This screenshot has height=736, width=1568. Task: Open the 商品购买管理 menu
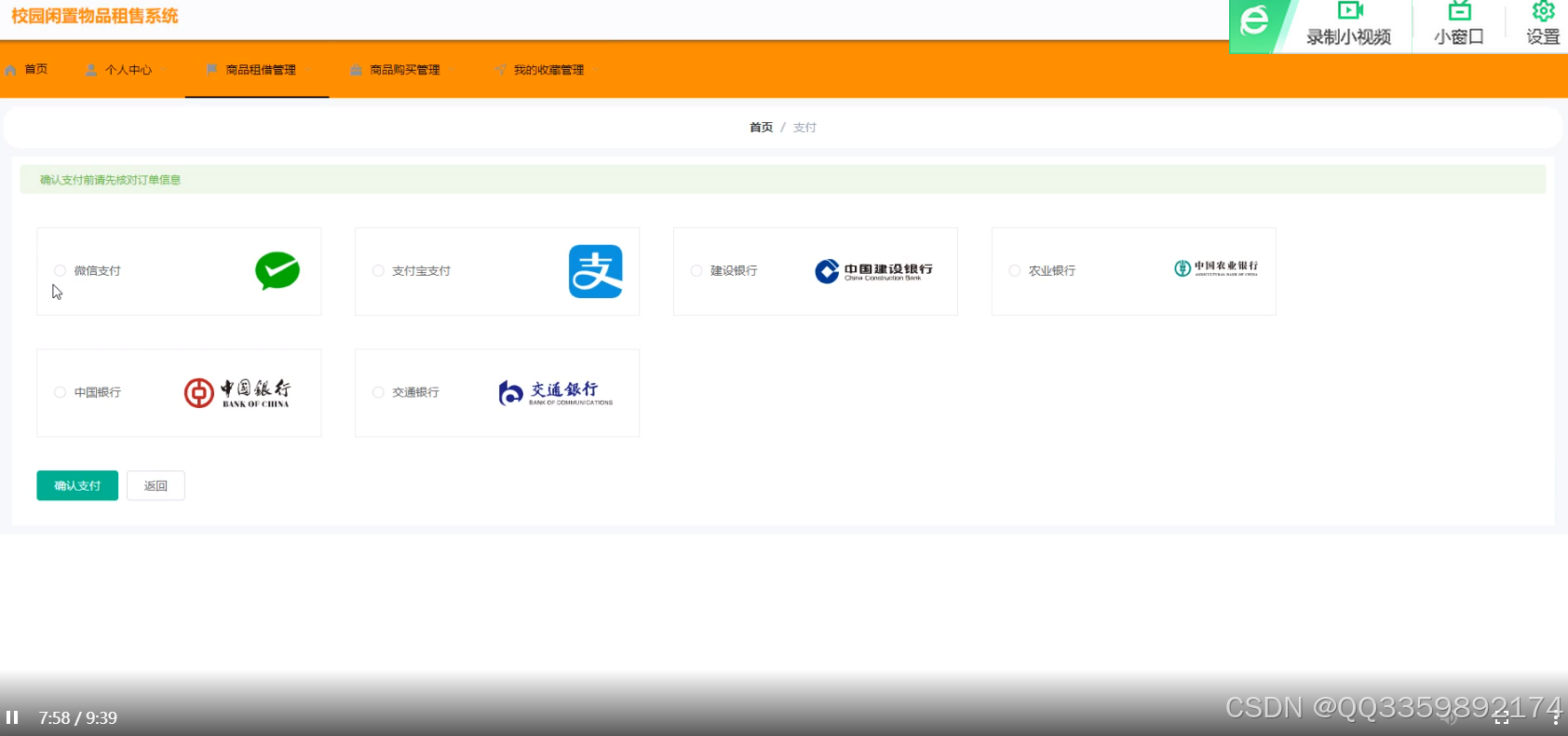405,70
